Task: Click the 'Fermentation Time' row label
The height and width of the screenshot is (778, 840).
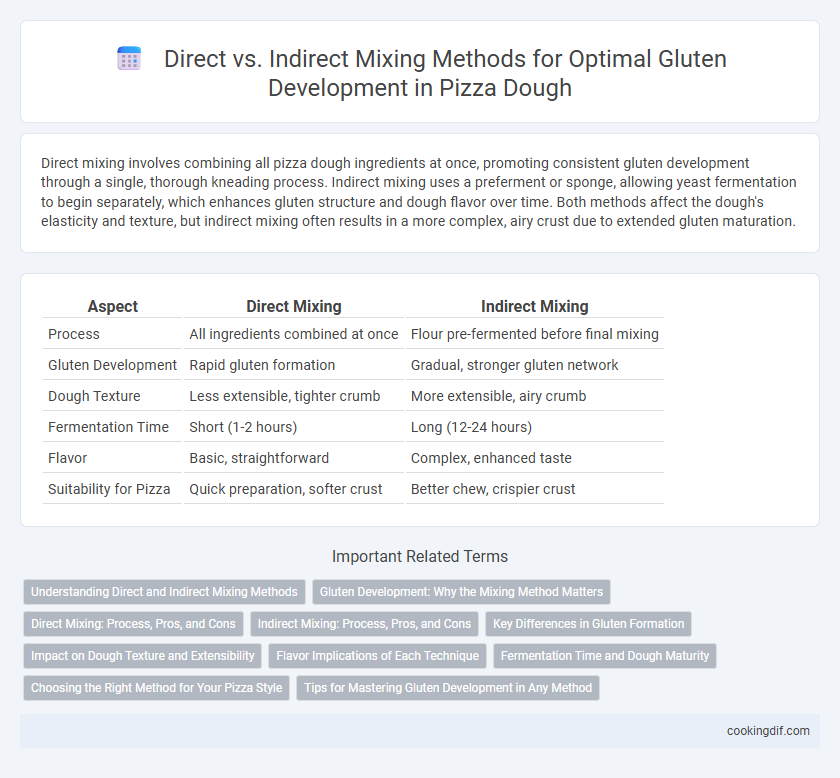Action: 108,427
